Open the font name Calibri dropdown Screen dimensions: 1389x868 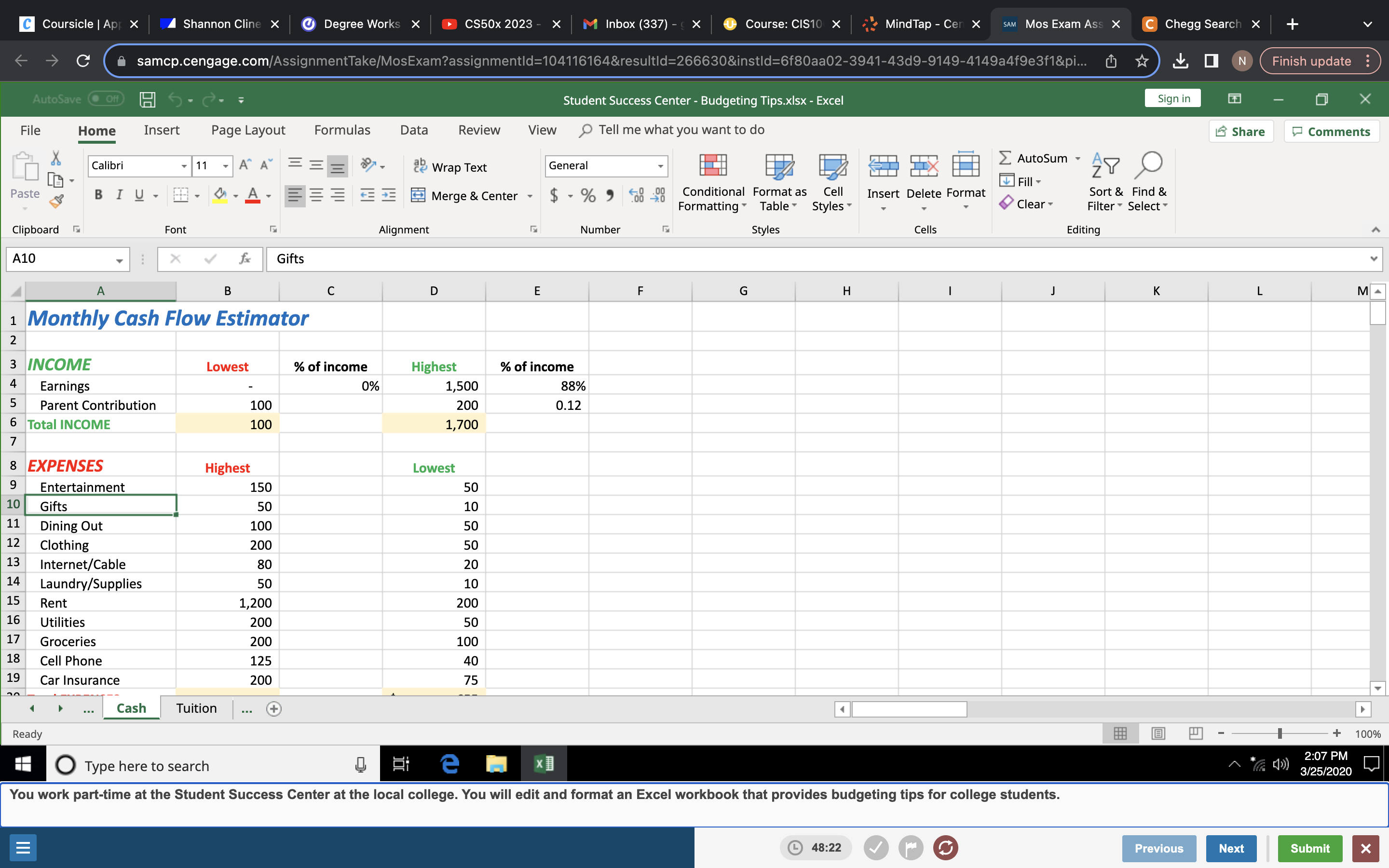(x=184, y=166)
